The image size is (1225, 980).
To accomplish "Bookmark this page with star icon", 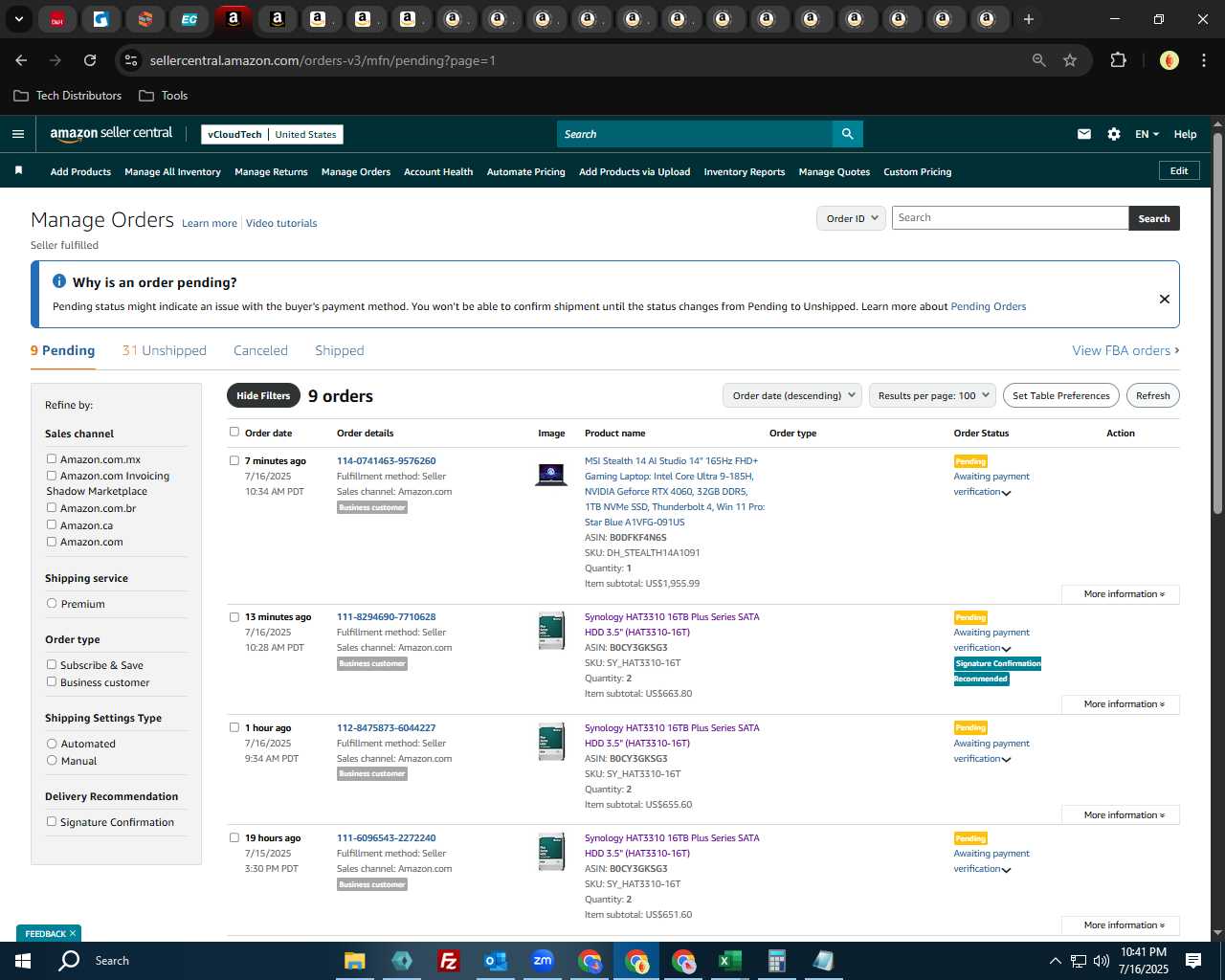I will tap(1070, 60).
